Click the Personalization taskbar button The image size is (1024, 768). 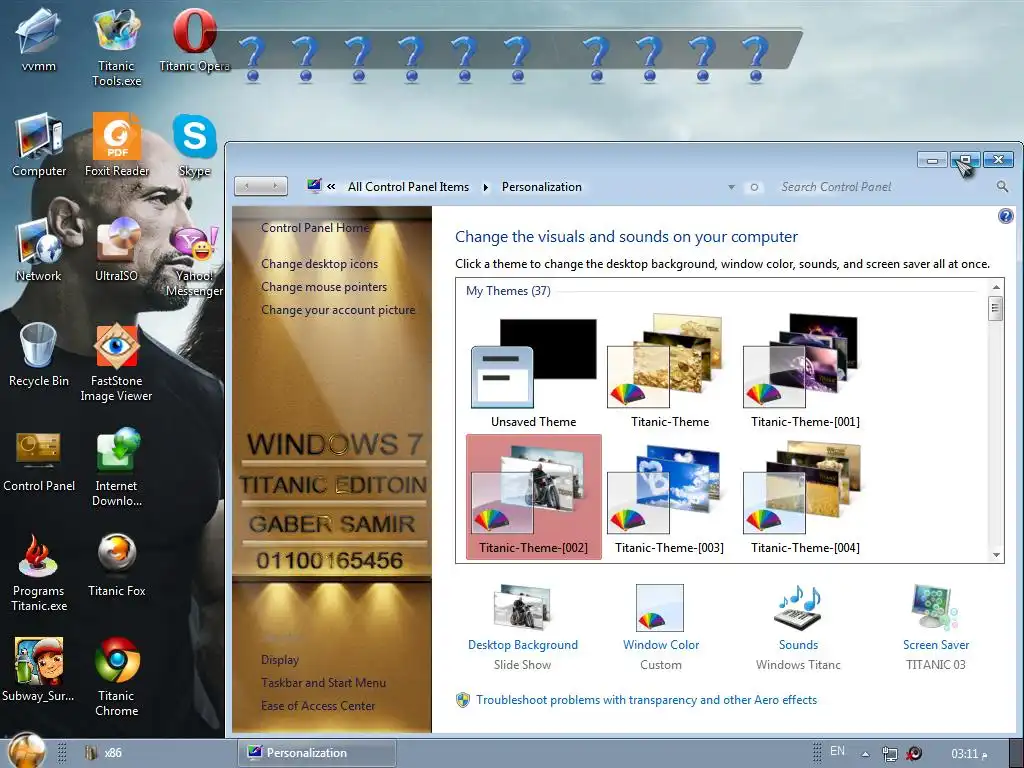[x=317, y=753]
